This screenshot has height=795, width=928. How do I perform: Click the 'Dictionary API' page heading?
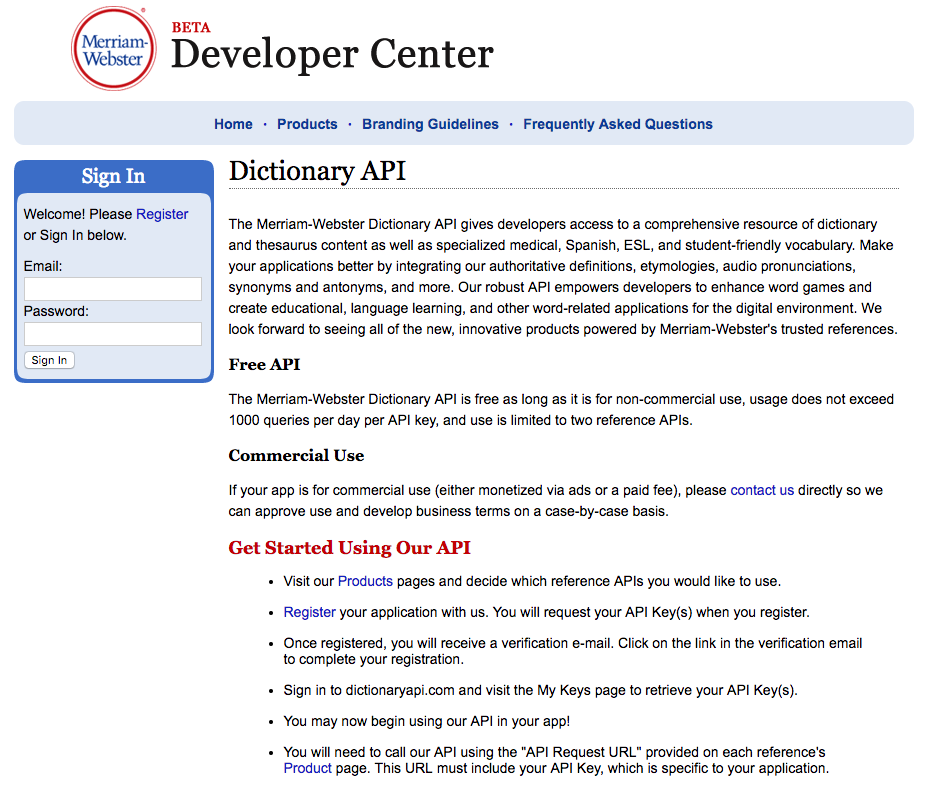coord(317,171)
